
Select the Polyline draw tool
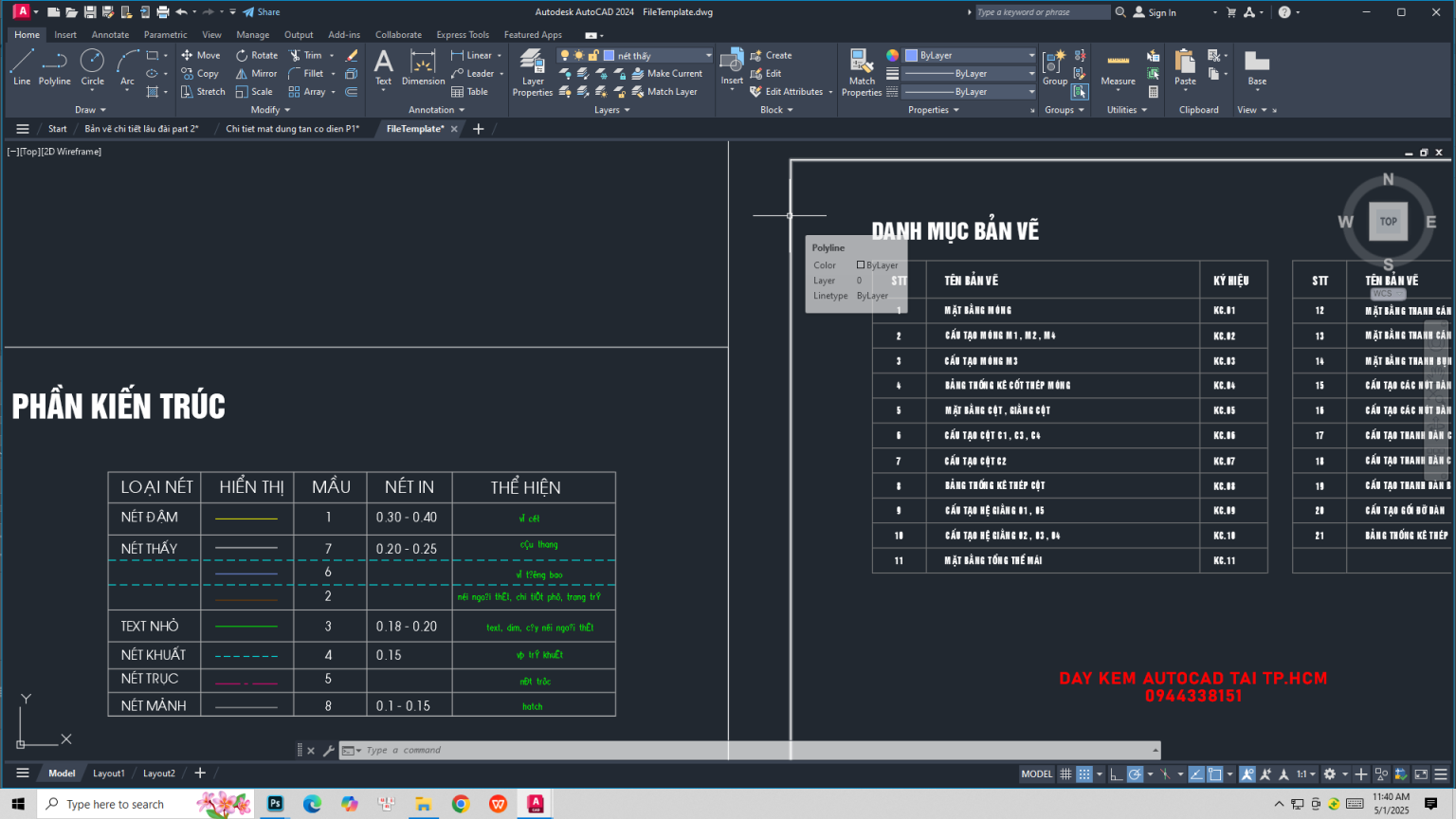[x=54, y=67]
